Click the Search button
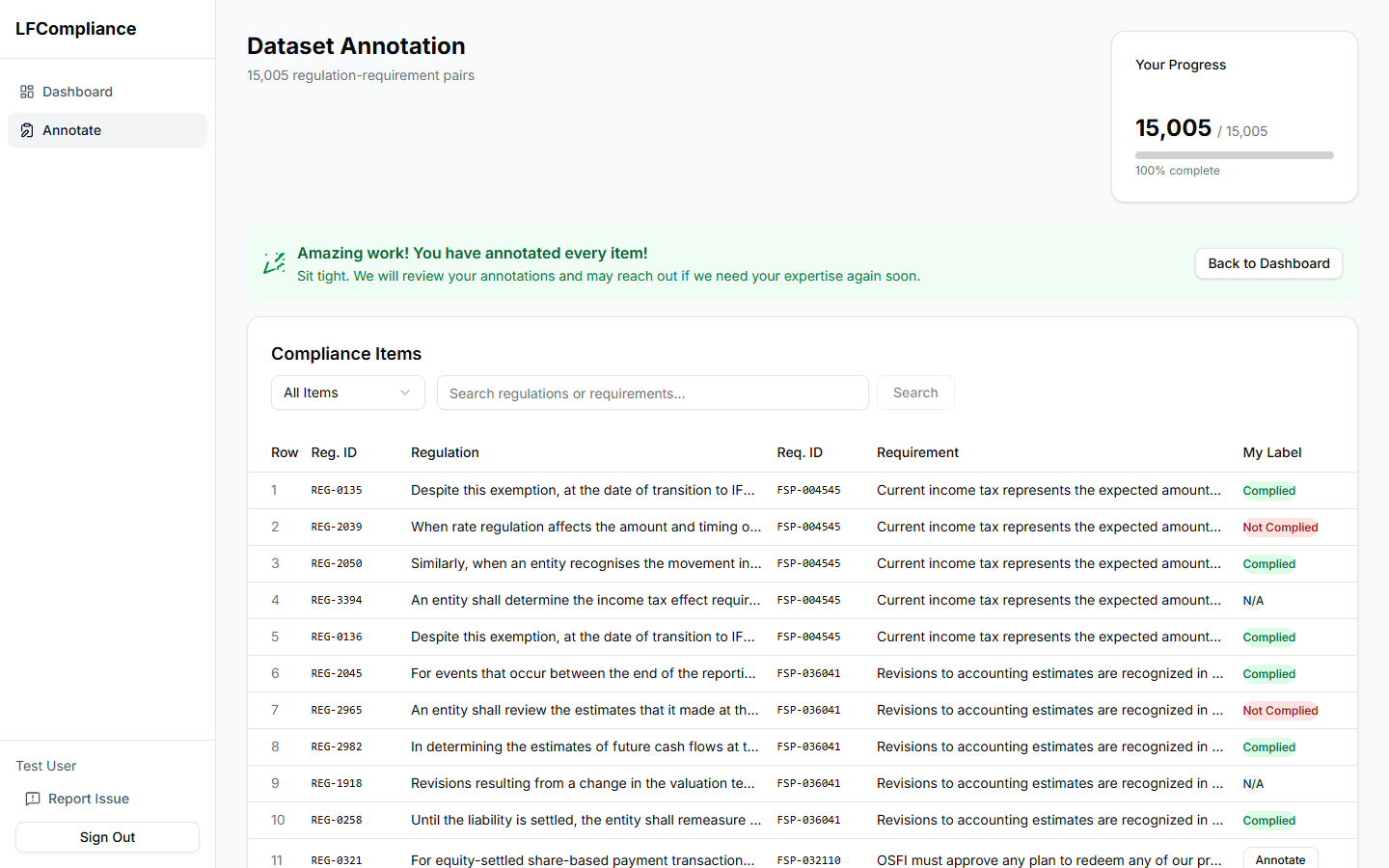The image size is (1389, 868). pyautogui.click(x=914, y=393)
